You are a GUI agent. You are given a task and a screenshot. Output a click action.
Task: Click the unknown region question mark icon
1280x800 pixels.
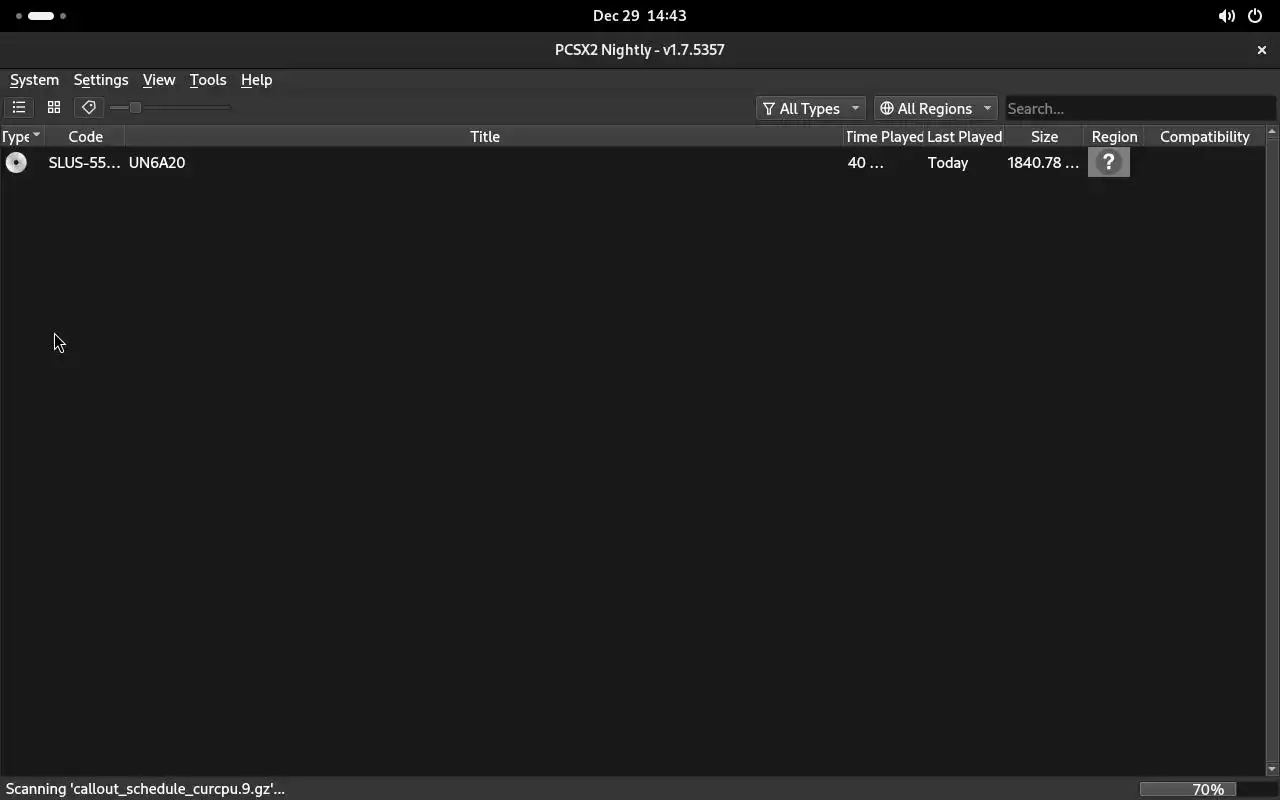[x=1109, y=162]
